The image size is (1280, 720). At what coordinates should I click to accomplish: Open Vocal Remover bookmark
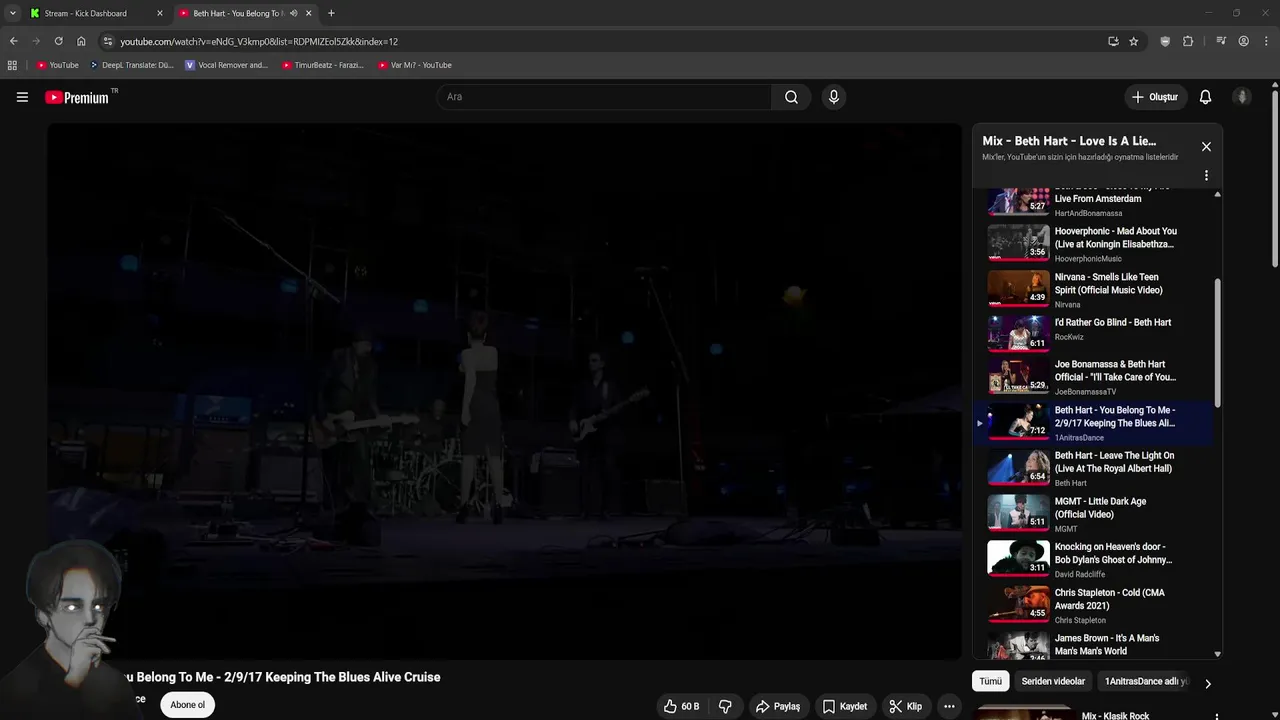click(226, 65)
